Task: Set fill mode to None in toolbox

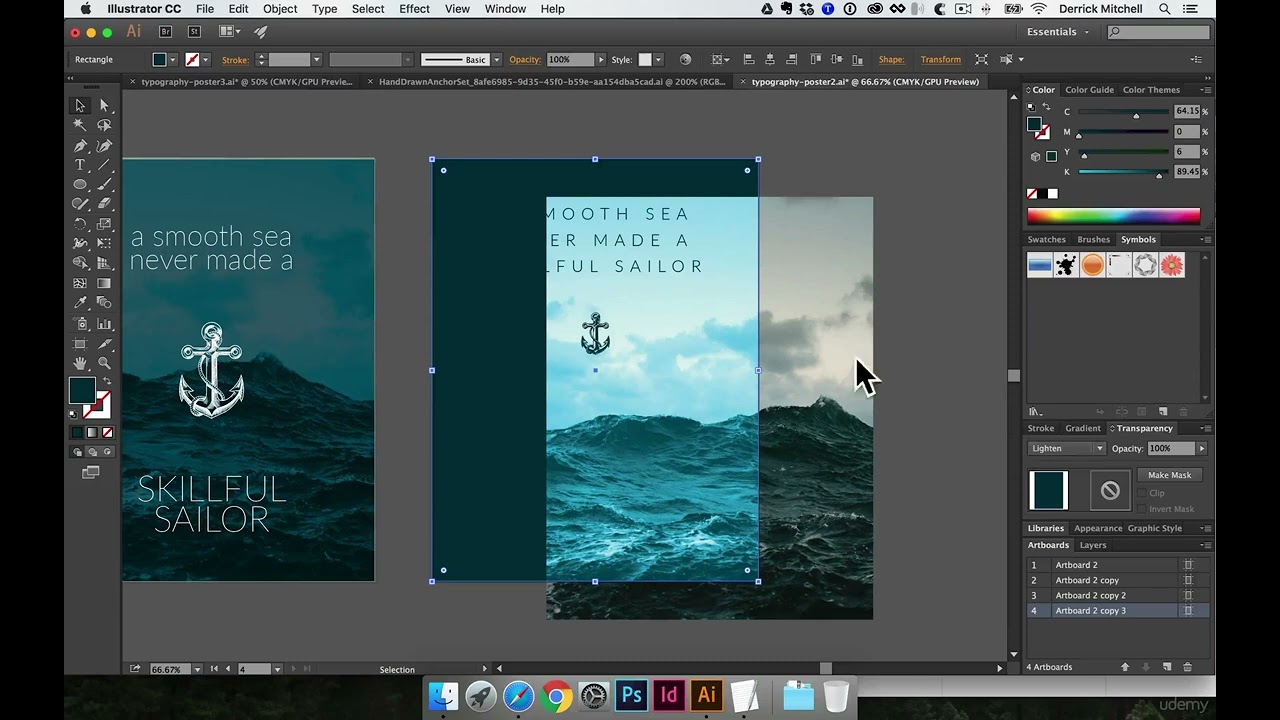Action: tap(107, 432)
